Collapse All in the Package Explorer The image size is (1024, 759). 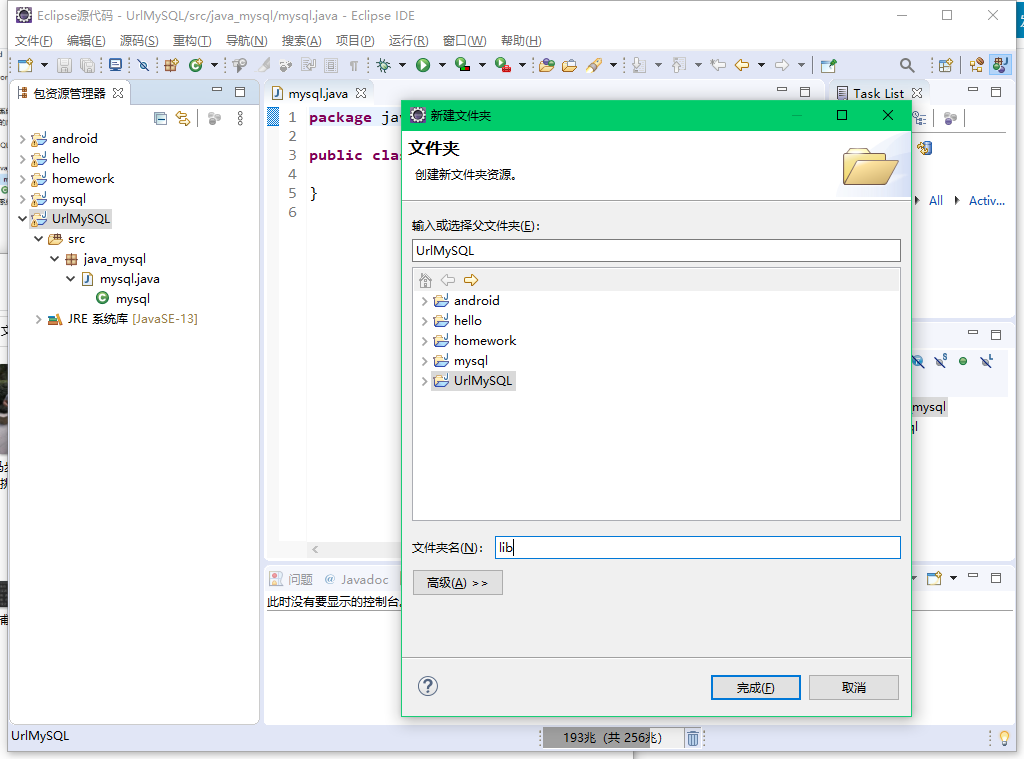pos(160,118)
